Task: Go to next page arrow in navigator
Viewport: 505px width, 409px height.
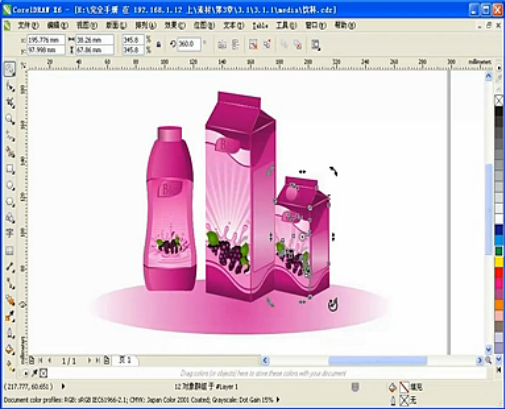Action: (89, 360)
